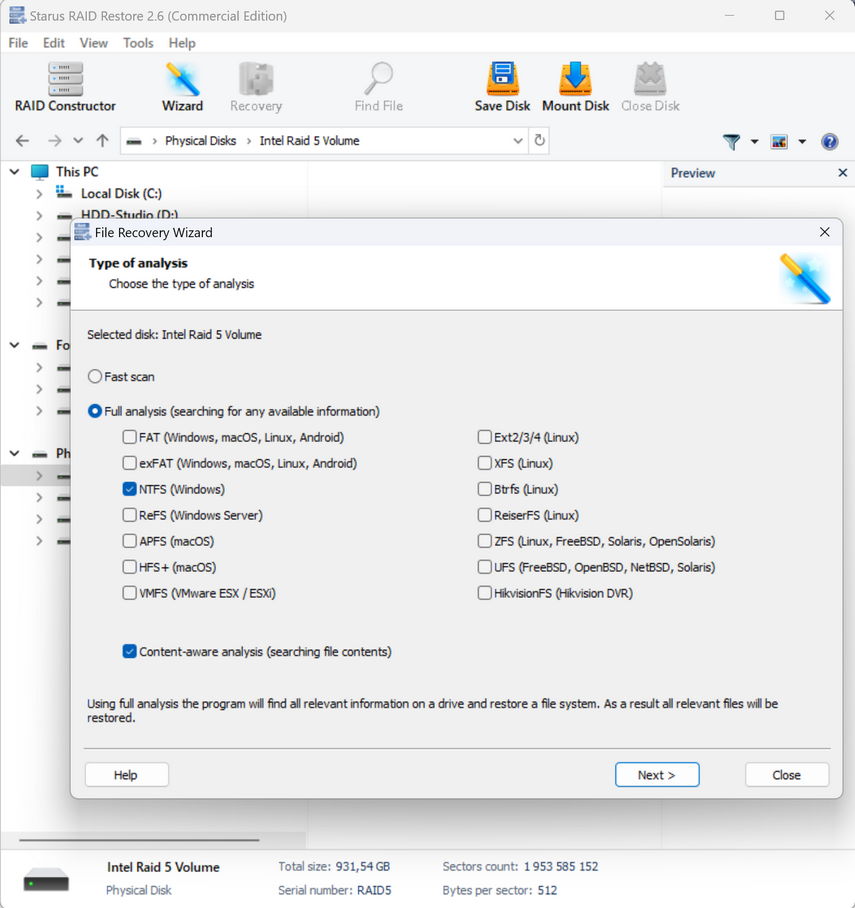Enable the ZFS file system checkbox
Screen dimensions: 855x908
pos(484,541)
